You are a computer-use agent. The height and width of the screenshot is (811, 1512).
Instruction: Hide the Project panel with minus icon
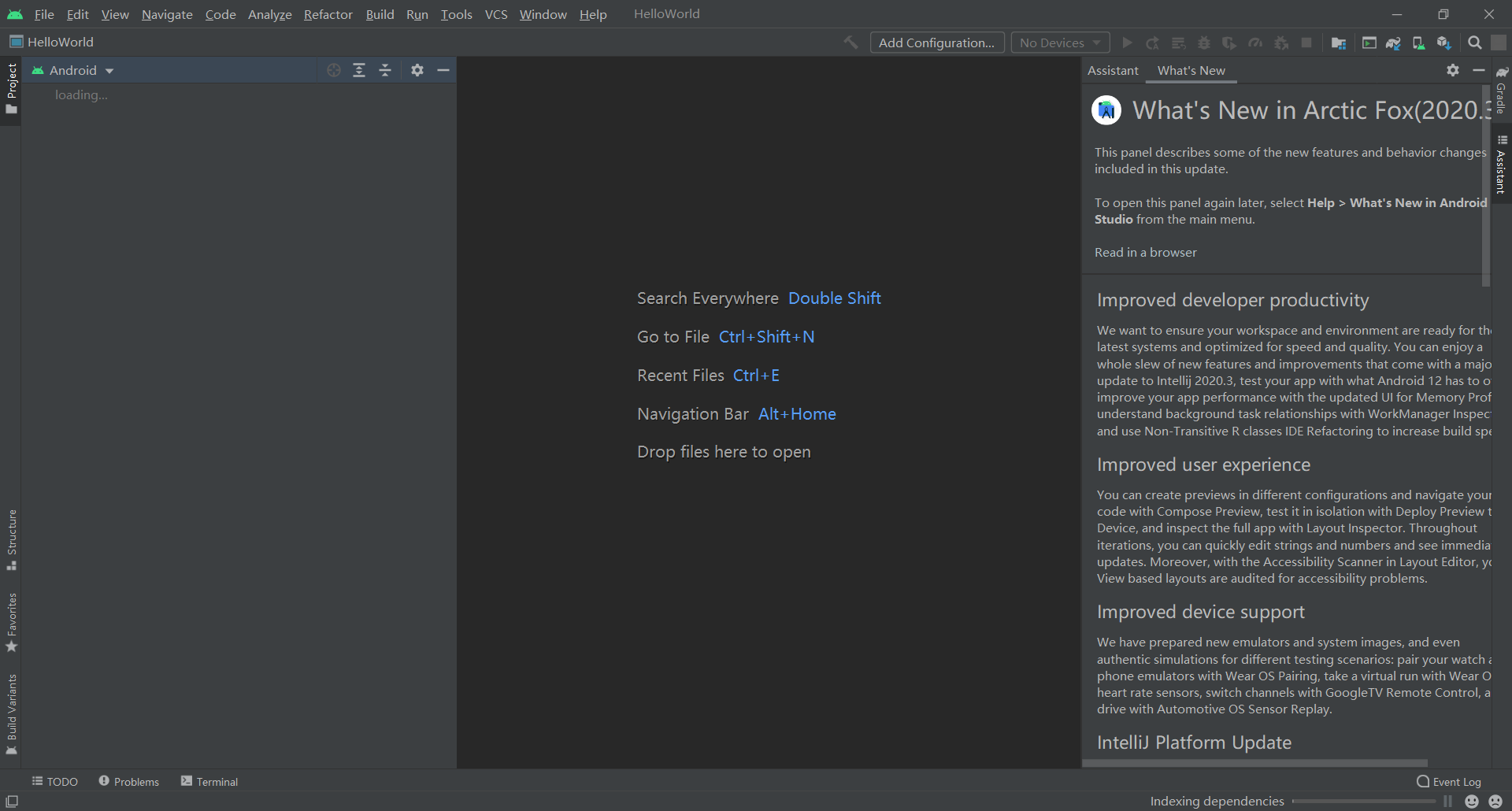click(x=443, y=70)
